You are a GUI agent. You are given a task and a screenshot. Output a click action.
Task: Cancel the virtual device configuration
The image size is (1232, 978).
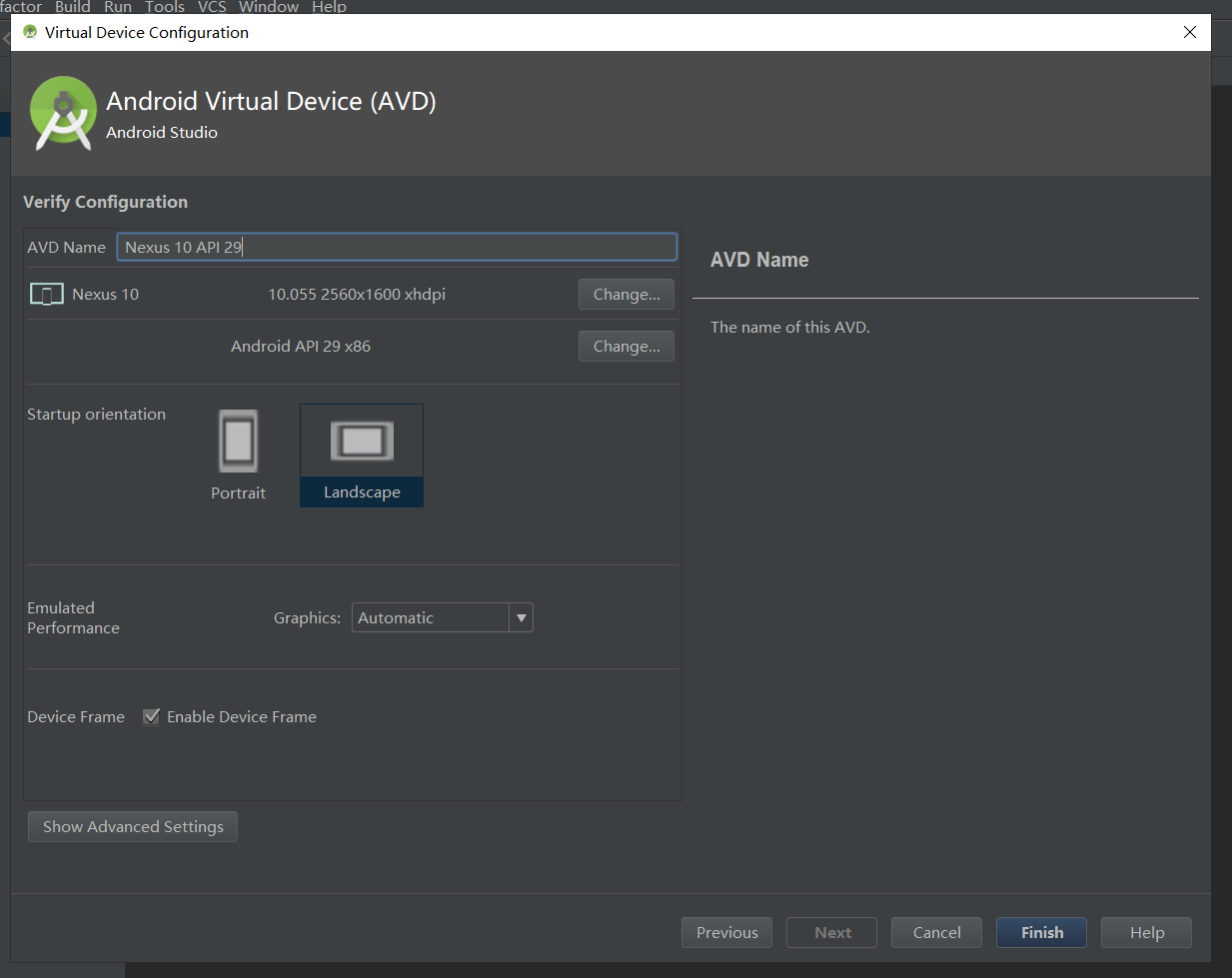click(937, 932)
